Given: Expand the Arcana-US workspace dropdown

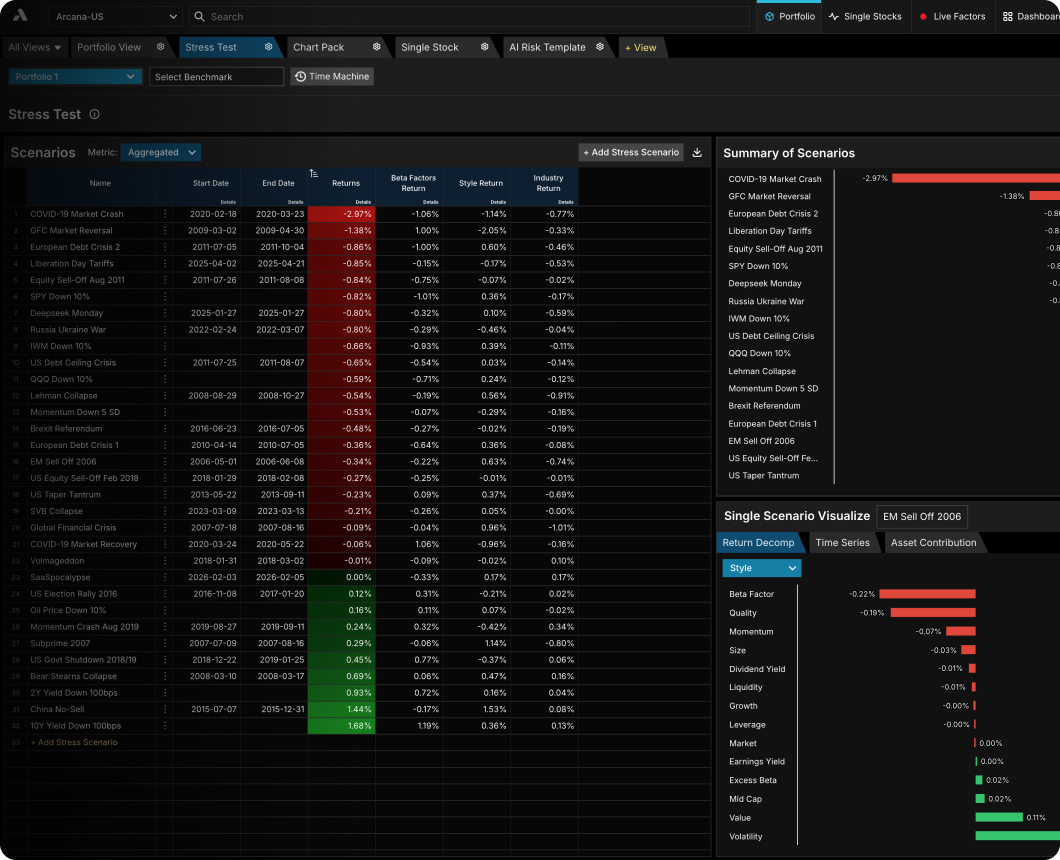Looking at the screenshot, I should tap(115, 16).
